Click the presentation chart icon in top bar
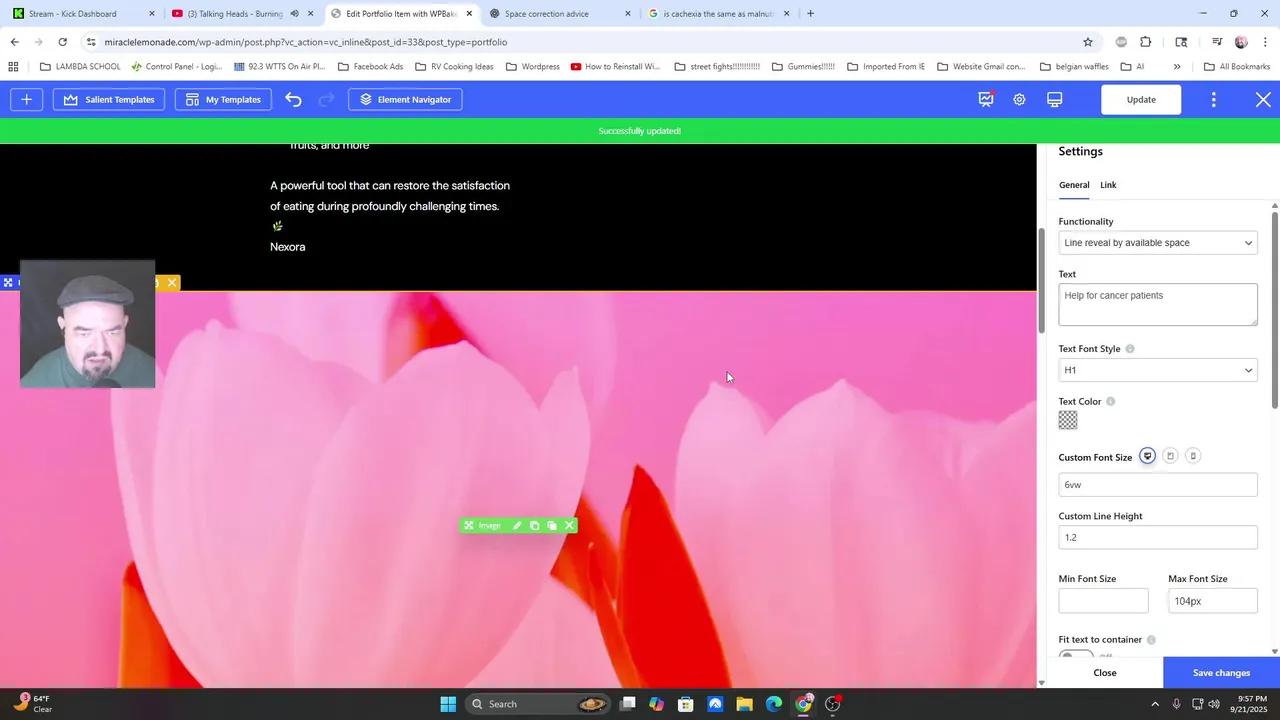The image size is (1280, 720). [986, 99]
